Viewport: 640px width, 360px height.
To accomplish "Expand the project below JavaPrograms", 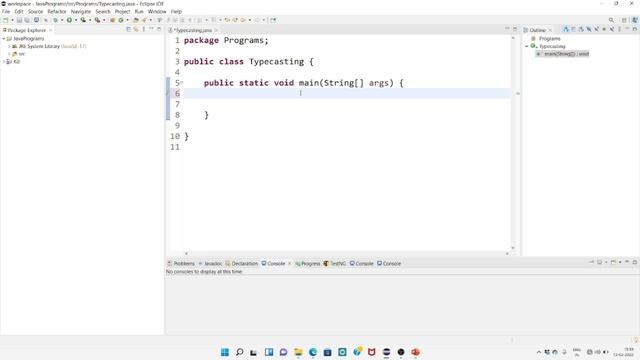I will pos(4,62).
